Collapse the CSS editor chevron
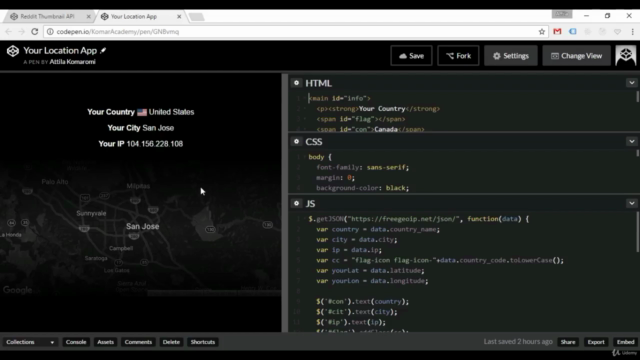 point(632,142)
